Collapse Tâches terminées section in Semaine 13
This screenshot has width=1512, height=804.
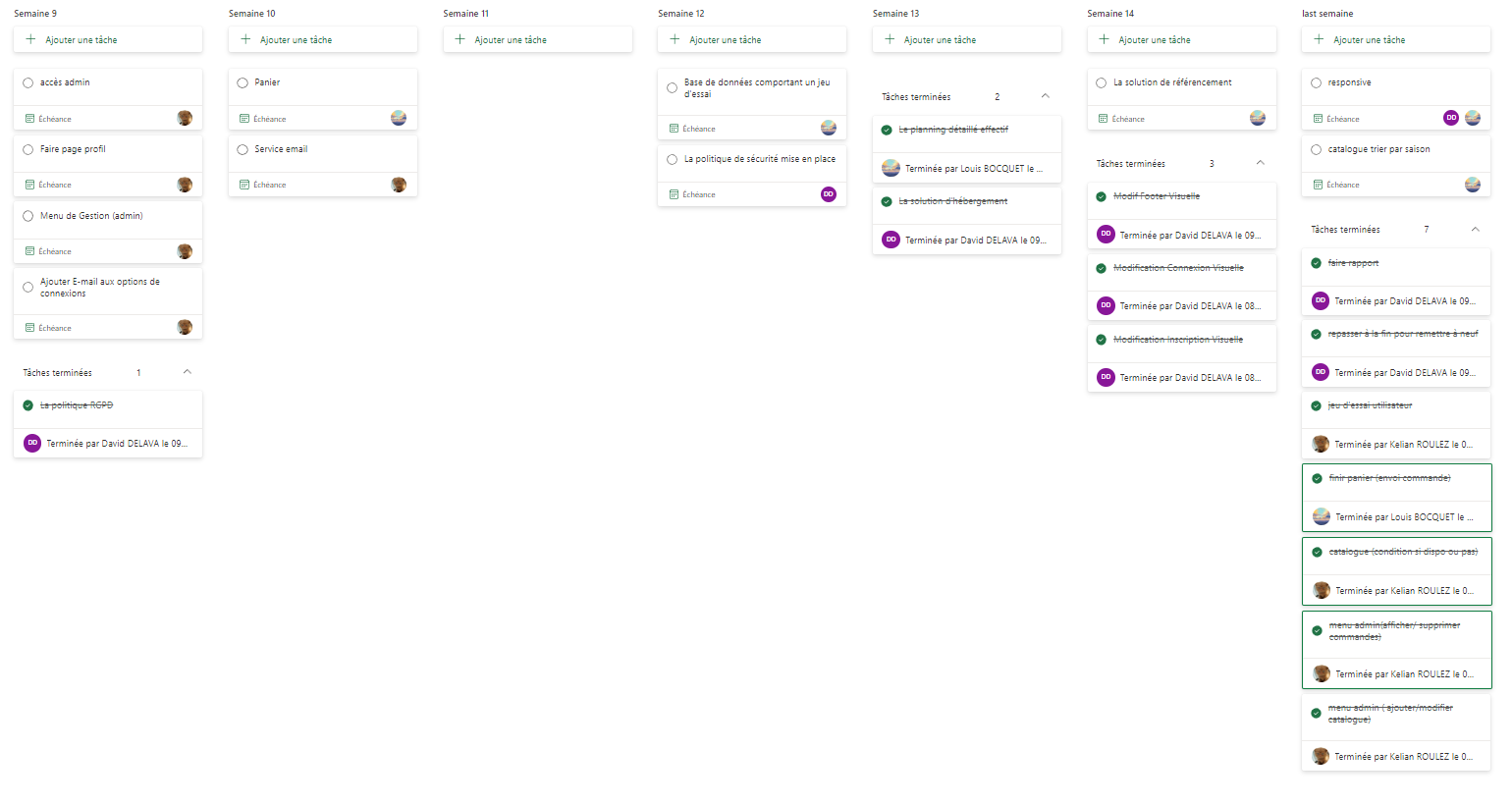point(1046,96)
